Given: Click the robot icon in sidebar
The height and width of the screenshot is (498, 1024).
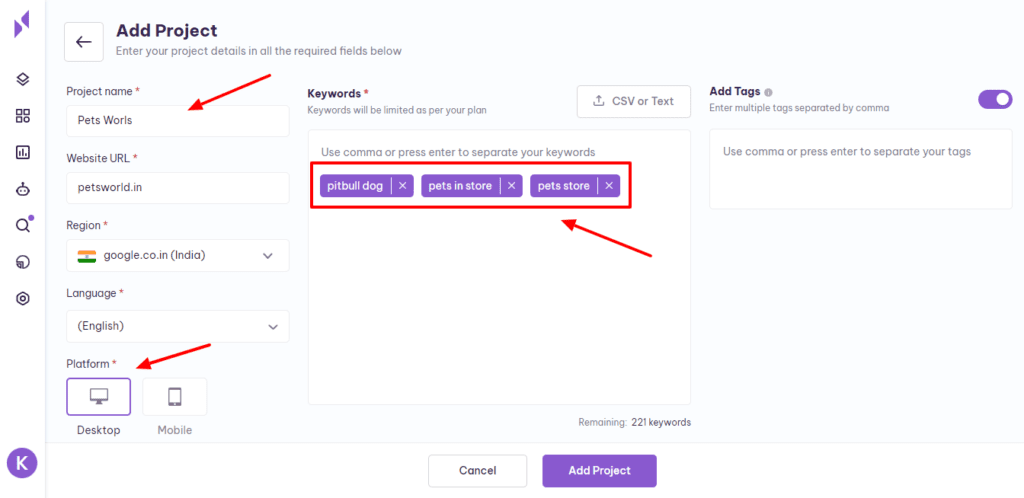Looking at the screenshot, I should [23, 189].
